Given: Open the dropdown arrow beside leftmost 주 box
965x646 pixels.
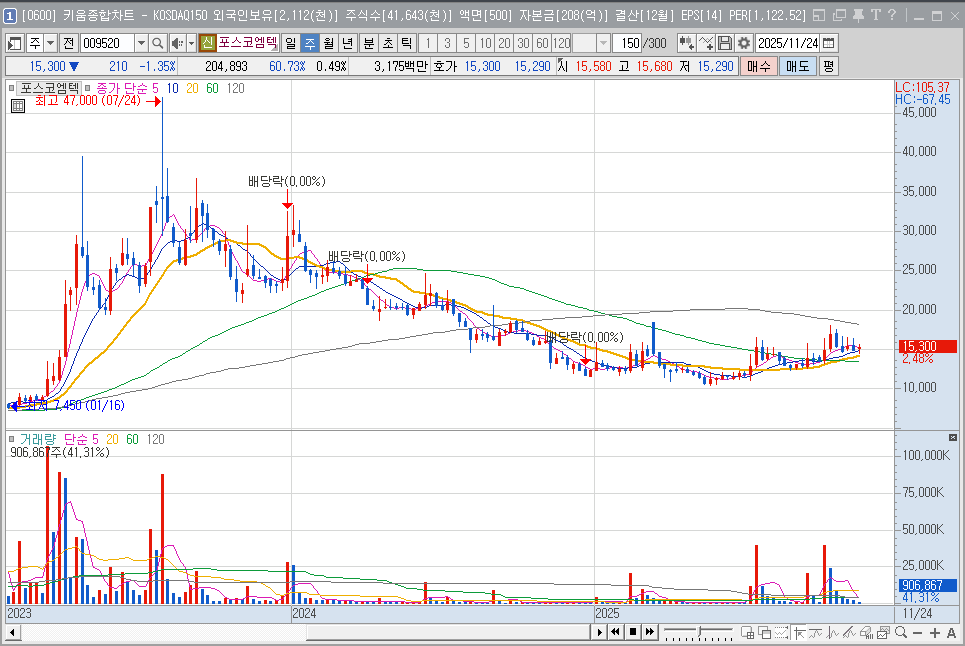Looking at the screenshot, I should tap(50, 43).
